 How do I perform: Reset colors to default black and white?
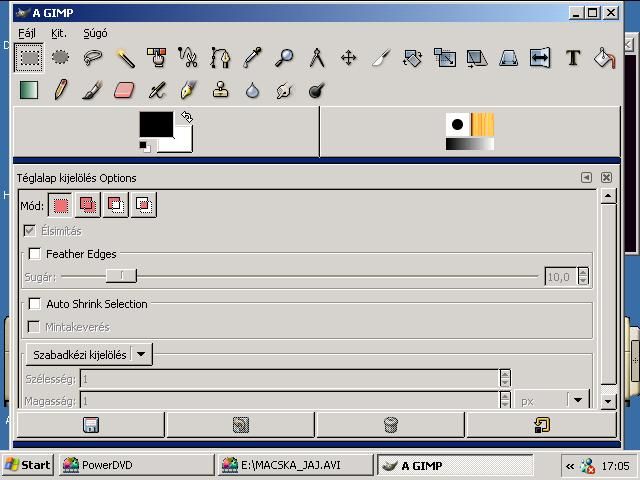pyautogui.click(x=144, y=146)
